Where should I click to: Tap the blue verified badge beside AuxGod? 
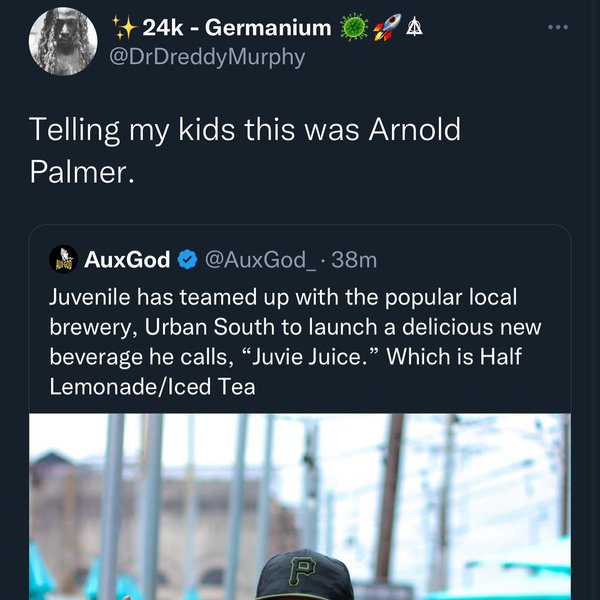(187, 260)
